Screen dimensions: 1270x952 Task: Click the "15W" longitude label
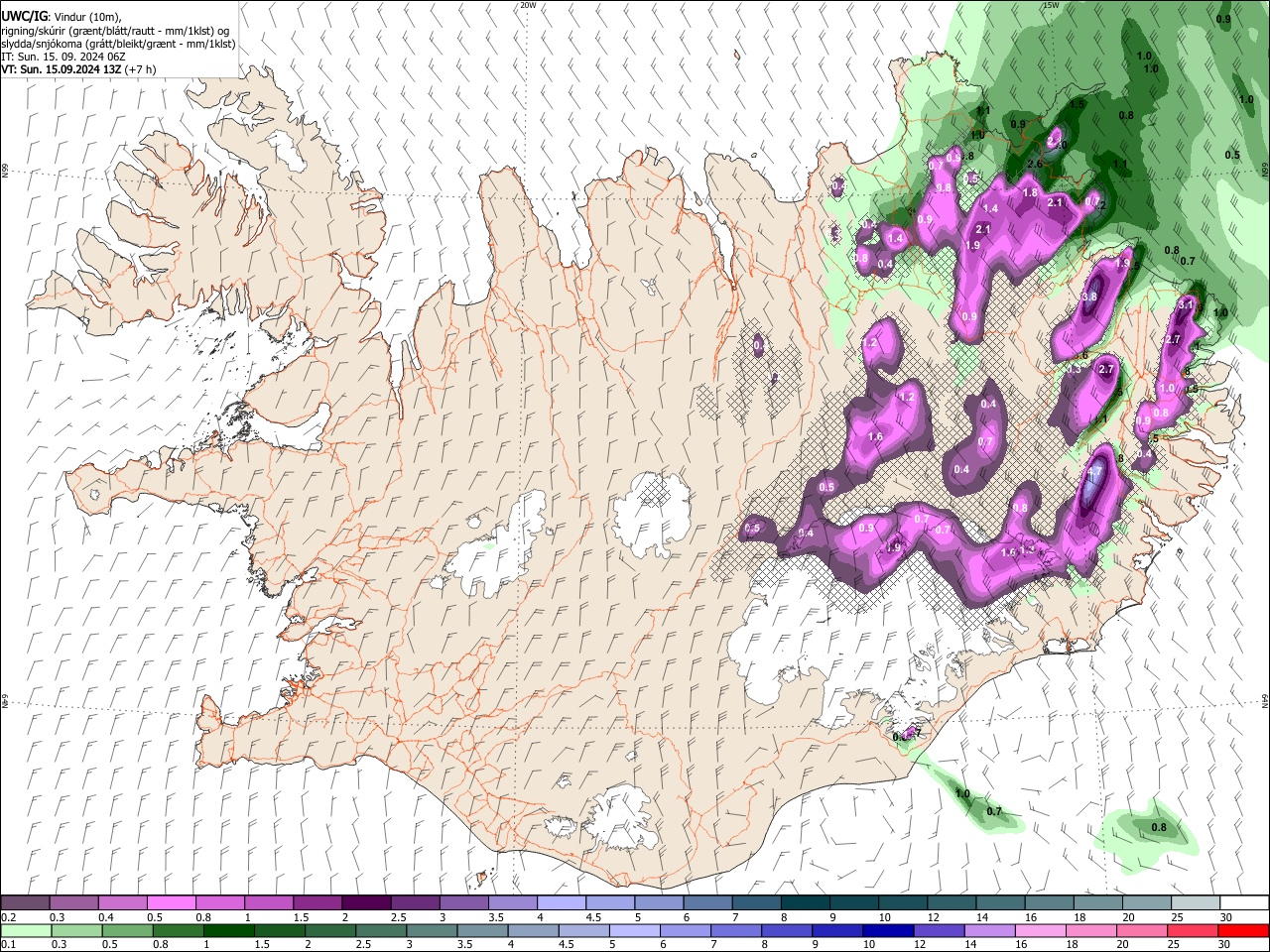pos(1052,5)
